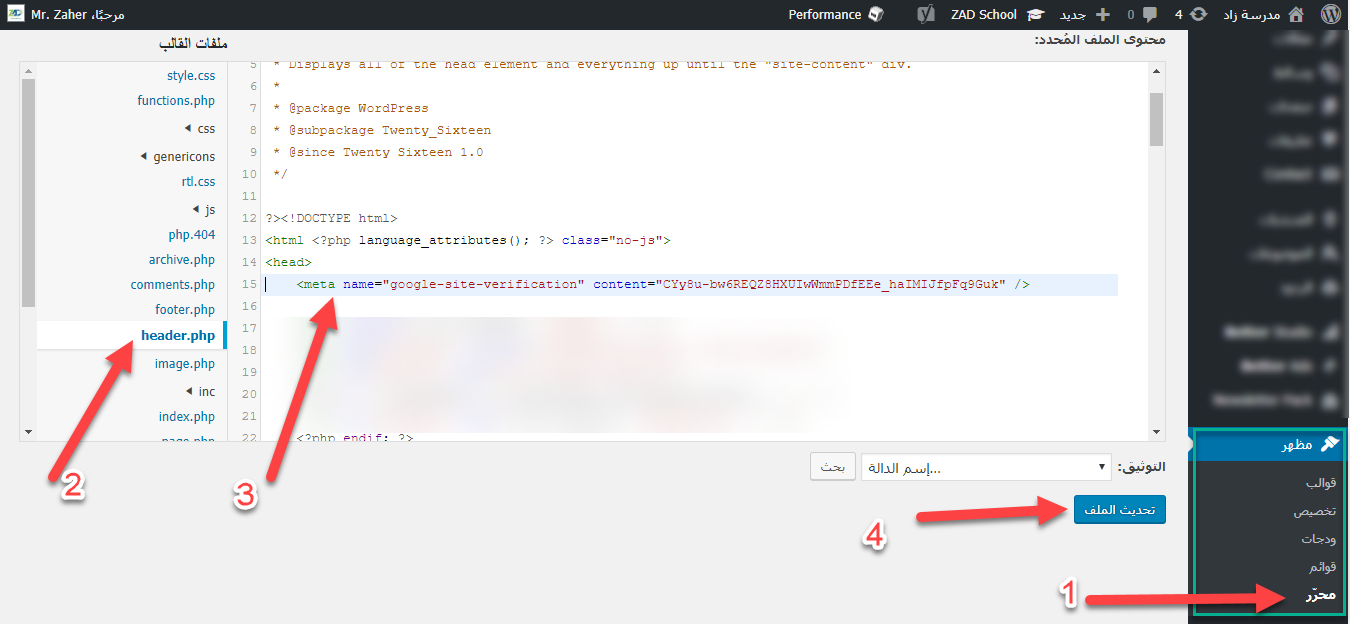Open style.css in theme files
The width and height of the screenshot is (1350, 624).
pyautogui.click(x=191, y=75)
